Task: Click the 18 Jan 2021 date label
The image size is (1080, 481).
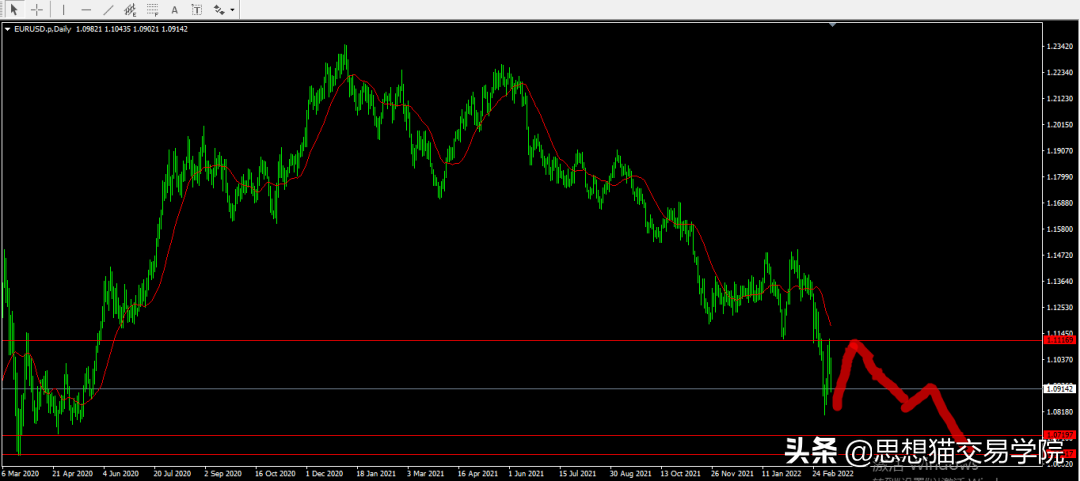Action: point(375,474)
